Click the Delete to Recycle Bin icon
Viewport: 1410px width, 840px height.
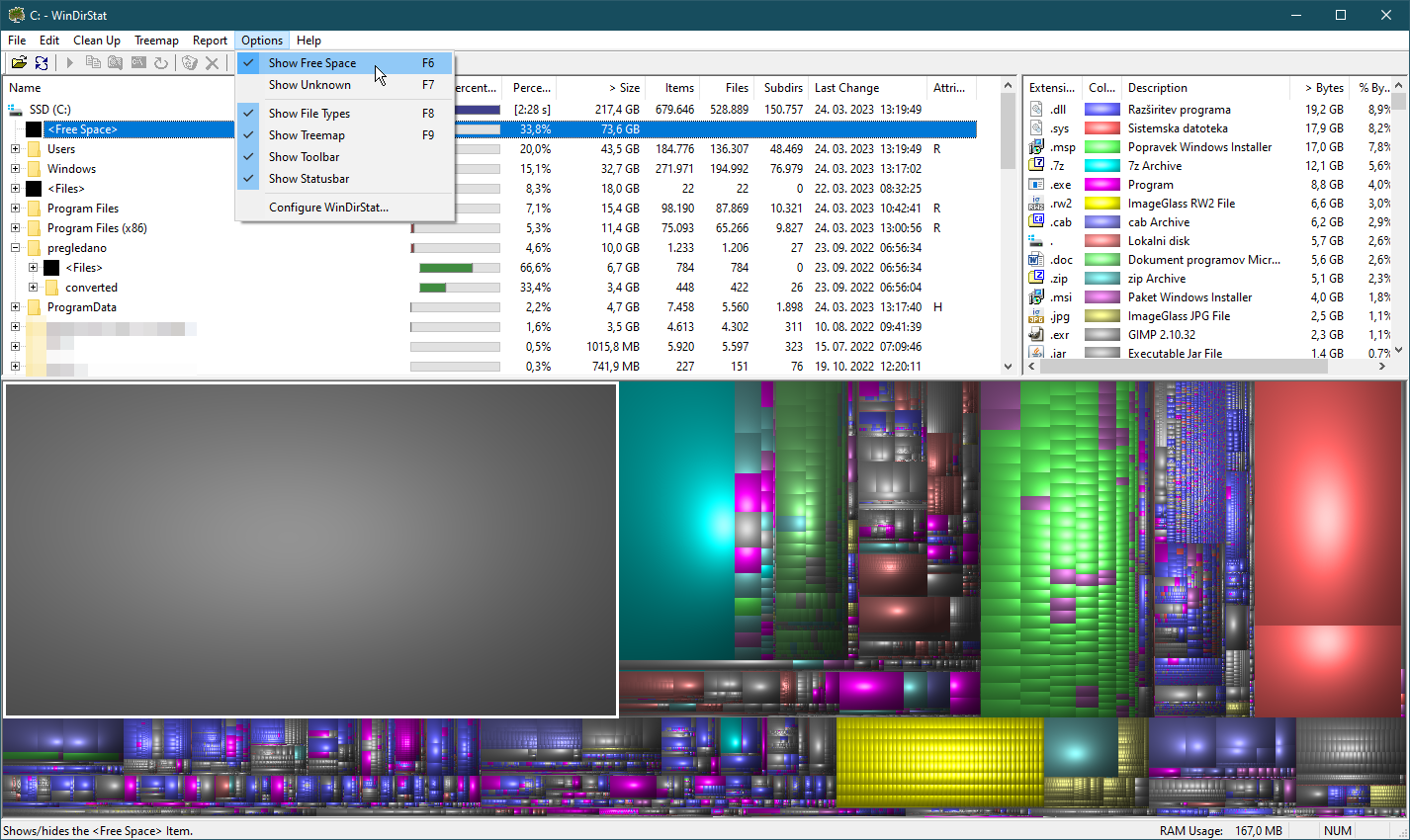click(190, 63)
